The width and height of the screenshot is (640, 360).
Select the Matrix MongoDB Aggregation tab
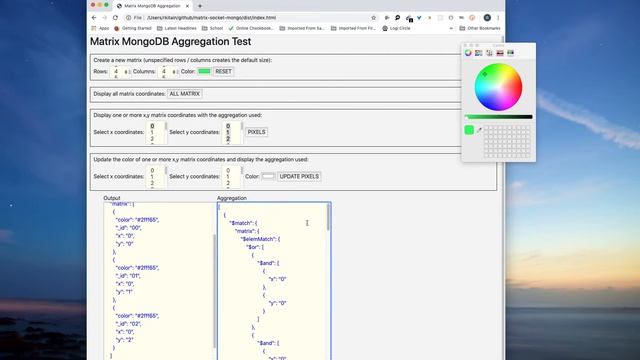pyautogui.click(x=152, y=6)
